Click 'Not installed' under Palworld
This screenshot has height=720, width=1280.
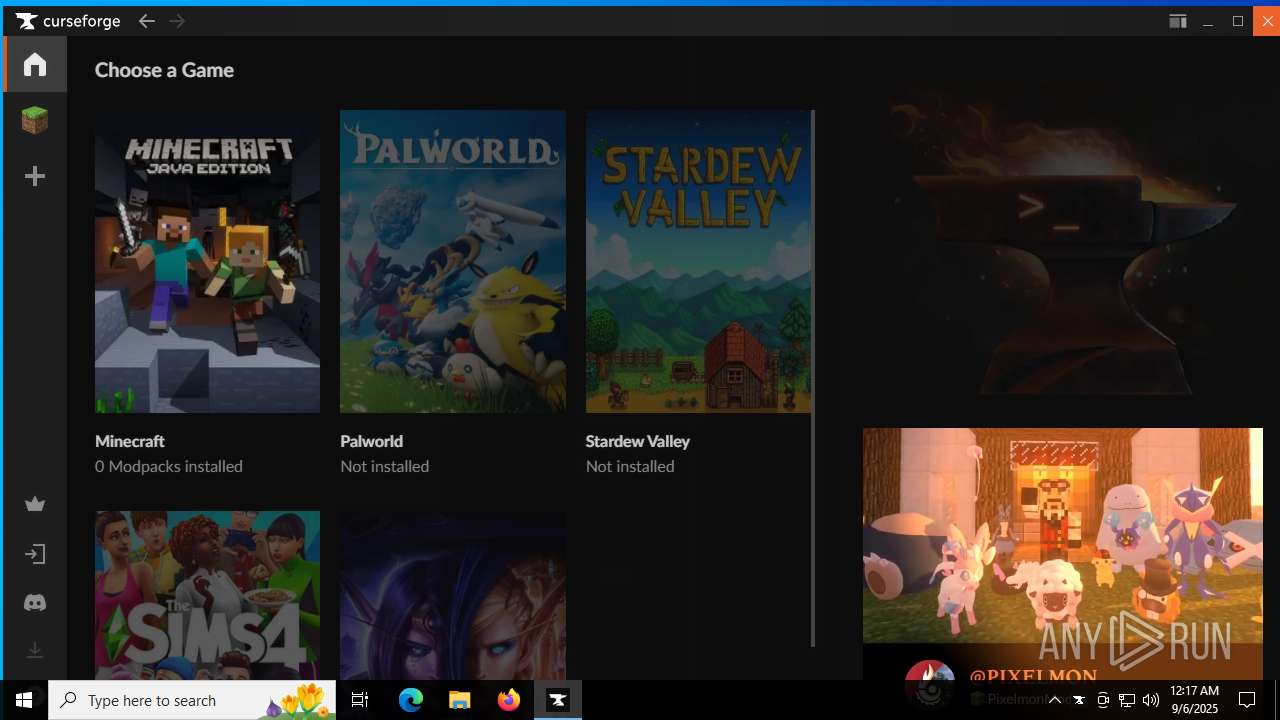point(384,466)
